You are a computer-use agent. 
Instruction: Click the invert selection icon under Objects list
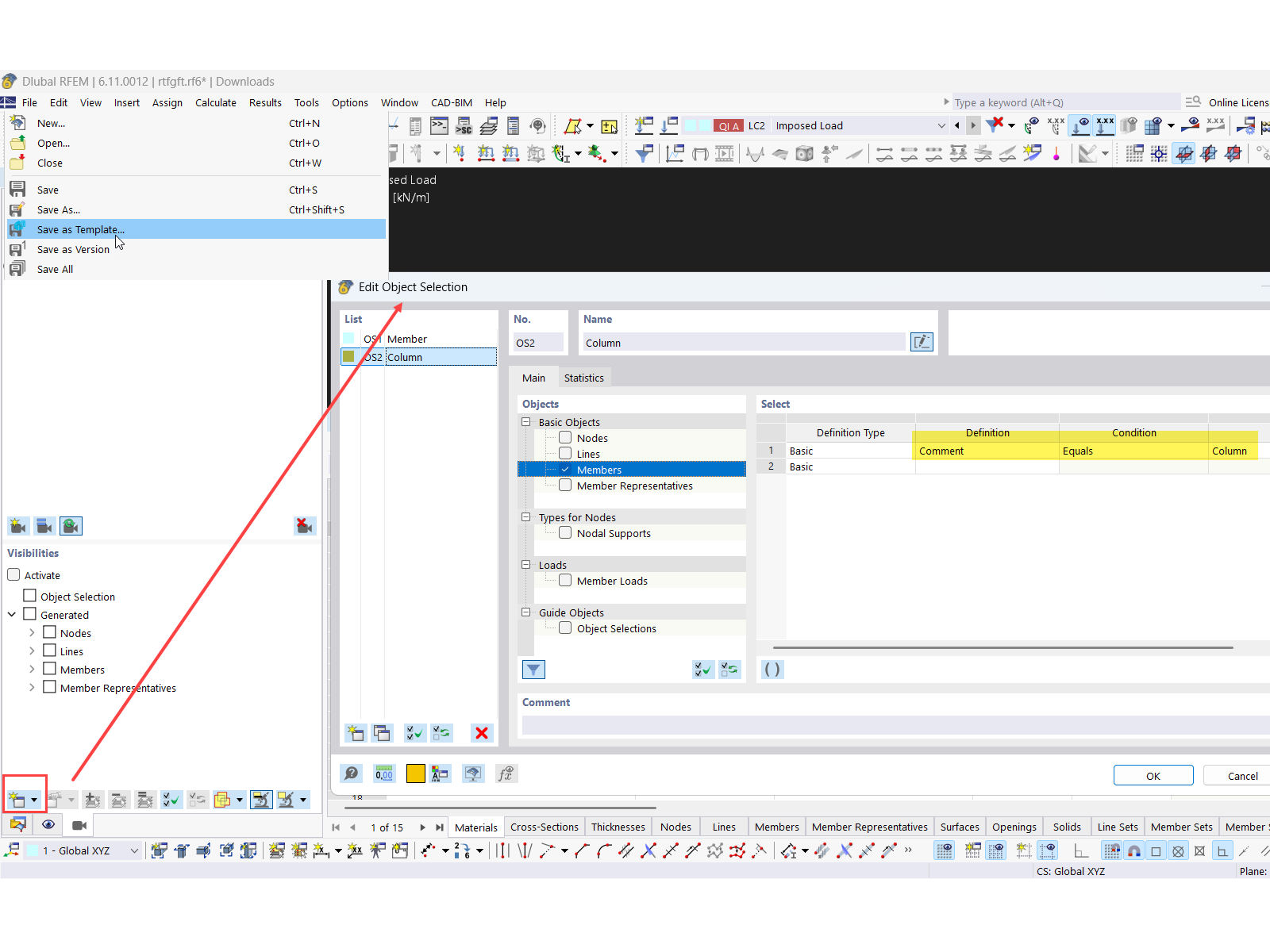[729, 670]
